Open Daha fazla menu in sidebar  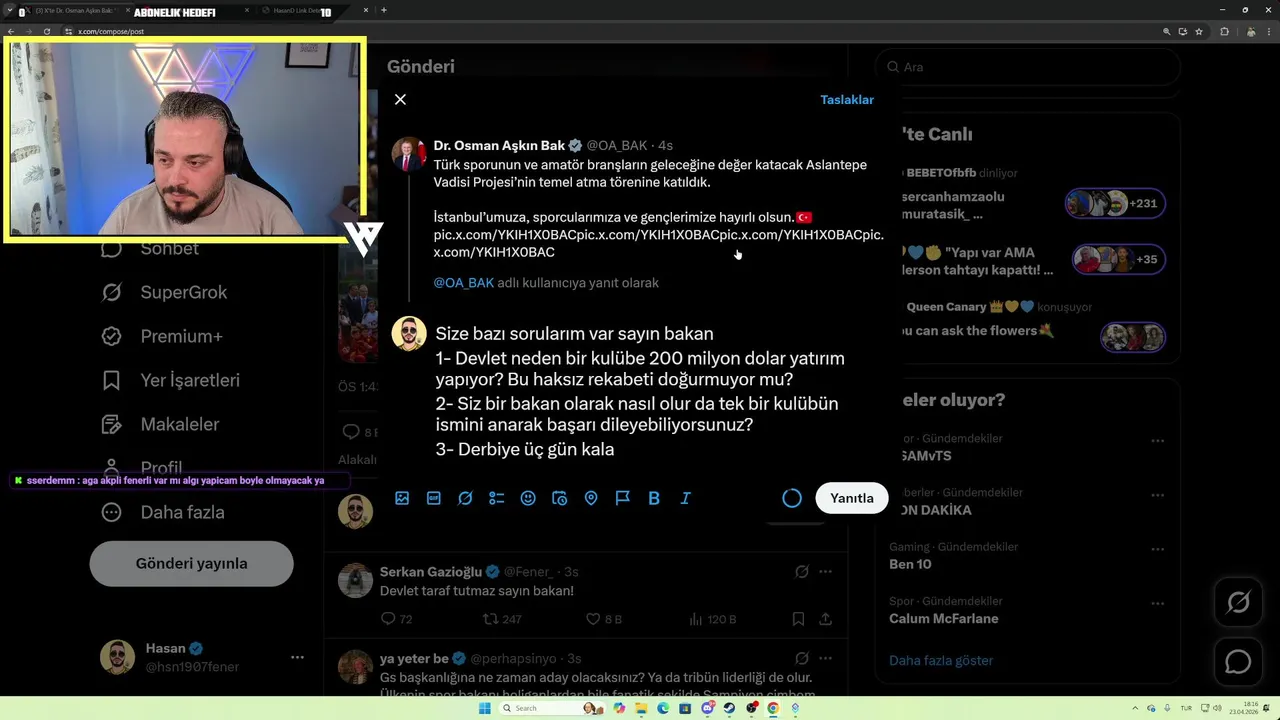point(163,512)
